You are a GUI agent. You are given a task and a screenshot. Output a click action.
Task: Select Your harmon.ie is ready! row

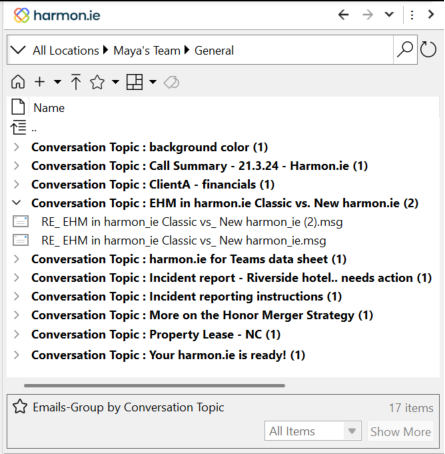(x=168, y=355)
